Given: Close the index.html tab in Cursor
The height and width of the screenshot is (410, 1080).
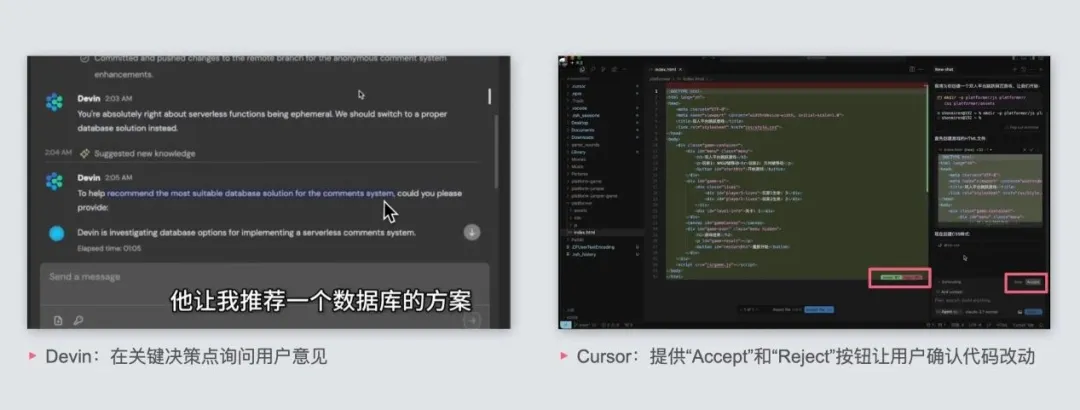Looking at the screenshot, I should tap(681, 69).
